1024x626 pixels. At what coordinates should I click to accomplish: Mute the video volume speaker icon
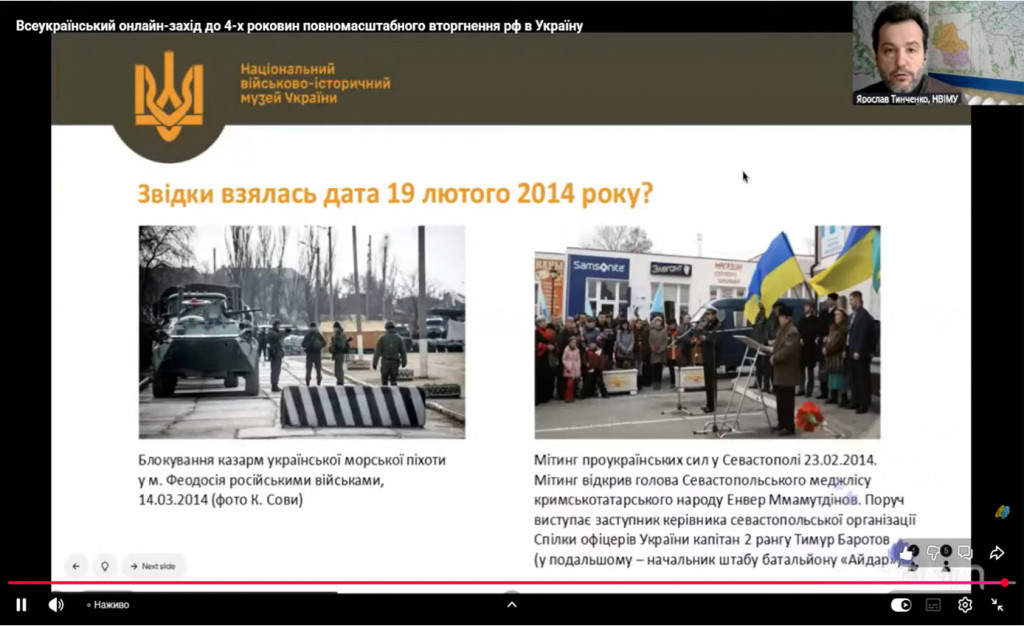click(56, 605)
